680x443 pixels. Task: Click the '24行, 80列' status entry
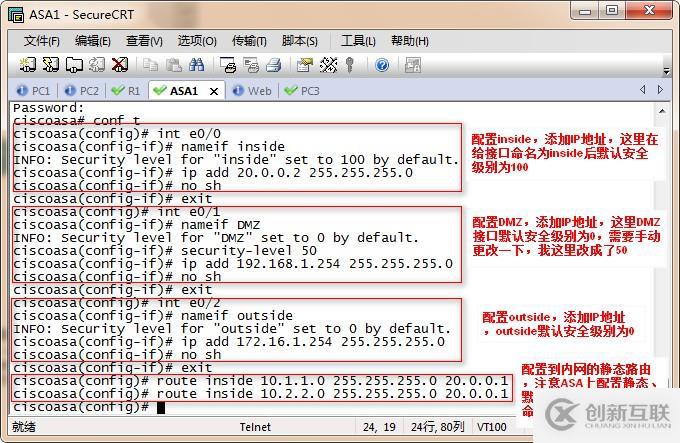pos(437,427)
